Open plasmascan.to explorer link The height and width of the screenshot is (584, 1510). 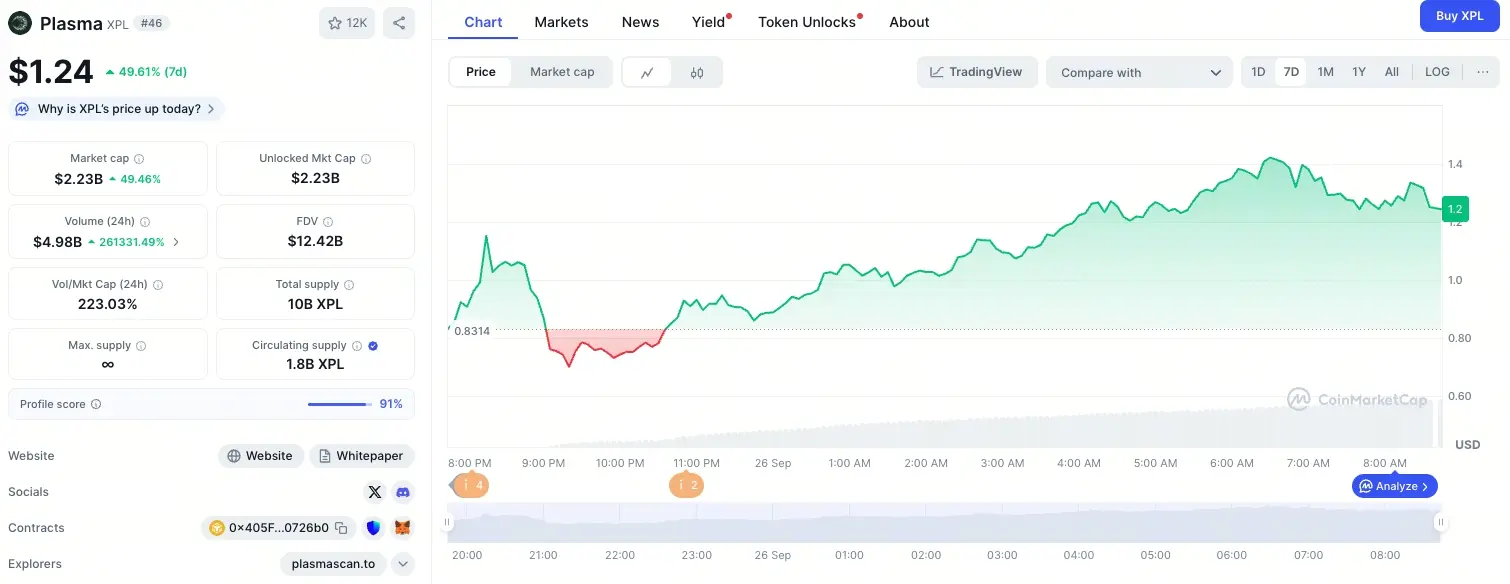pos(333,564)
